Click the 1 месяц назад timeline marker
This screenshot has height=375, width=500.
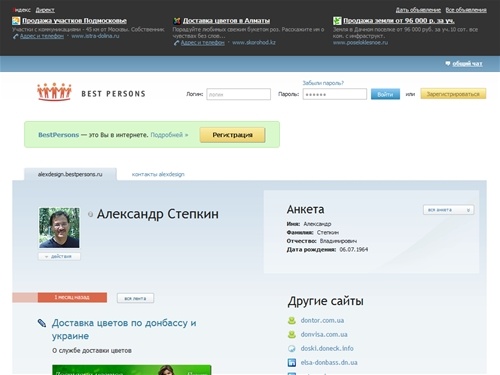coord(72,297)
